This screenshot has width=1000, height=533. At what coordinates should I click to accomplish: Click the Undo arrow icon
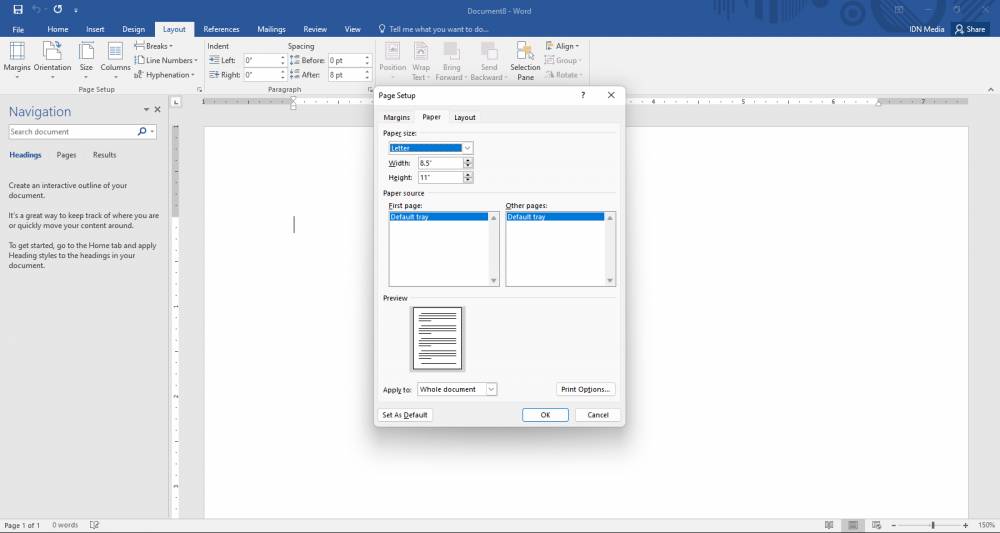tap(37, 10)
